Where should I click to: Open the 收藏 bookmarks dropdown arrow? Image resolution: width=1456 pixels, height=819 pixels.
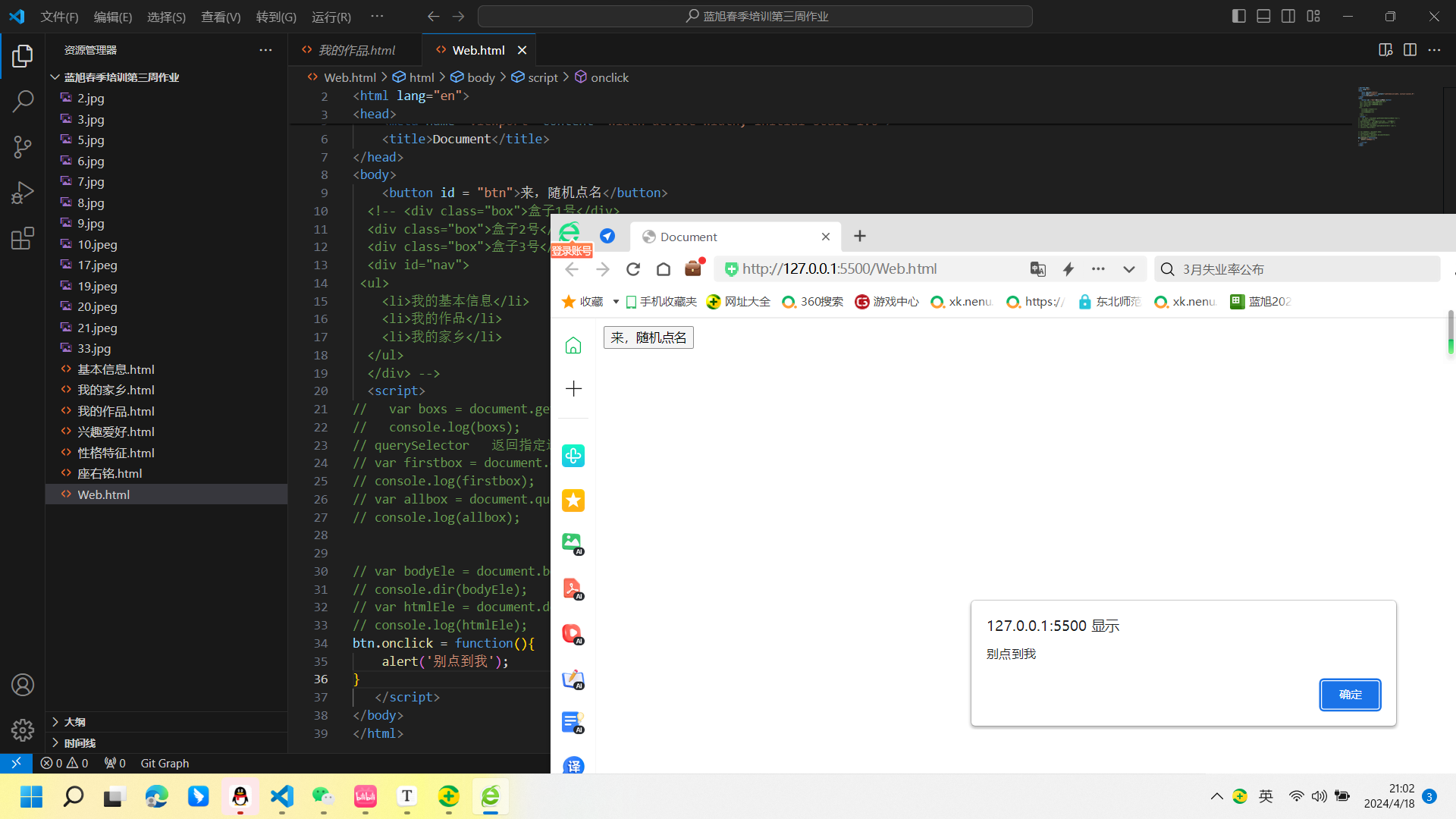616,302
